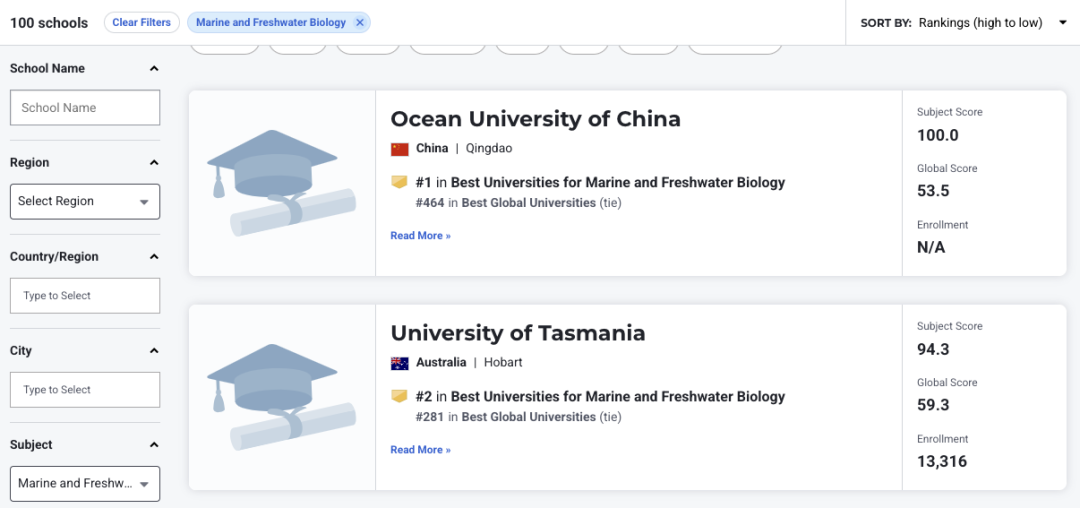This screenshot has width=1080, height=508.
Task: Click the Clear Filters button
Action: pyautogui.click(x=141, y=22)
